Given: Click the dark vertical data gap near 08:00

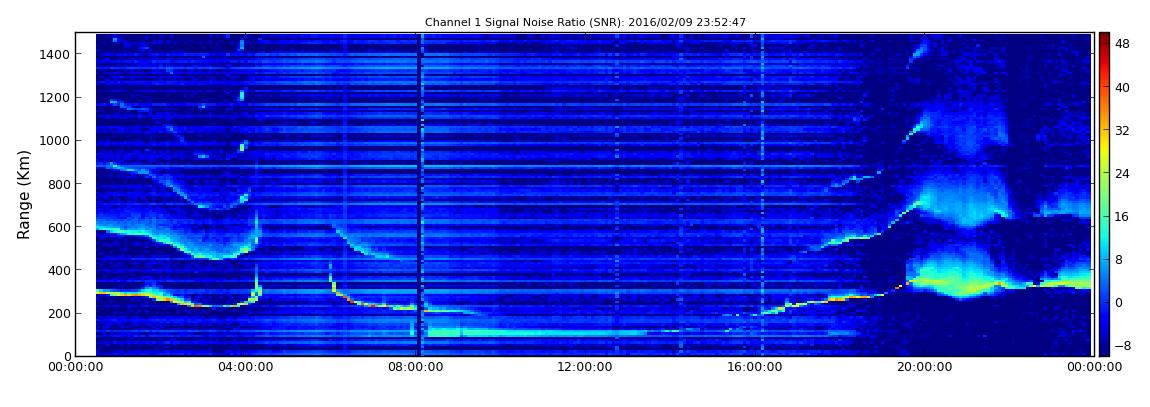Looking at the screenshot, I should (x=419, y=194).
